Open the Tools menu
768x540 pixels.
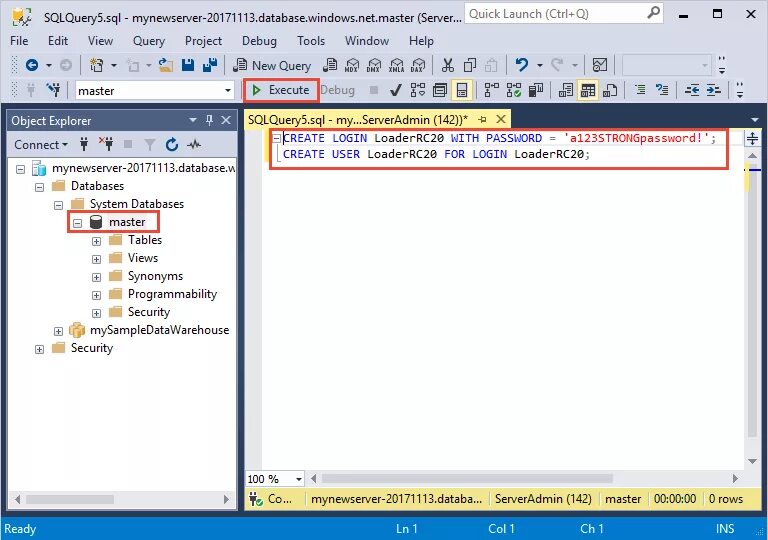tap(311, 41)
